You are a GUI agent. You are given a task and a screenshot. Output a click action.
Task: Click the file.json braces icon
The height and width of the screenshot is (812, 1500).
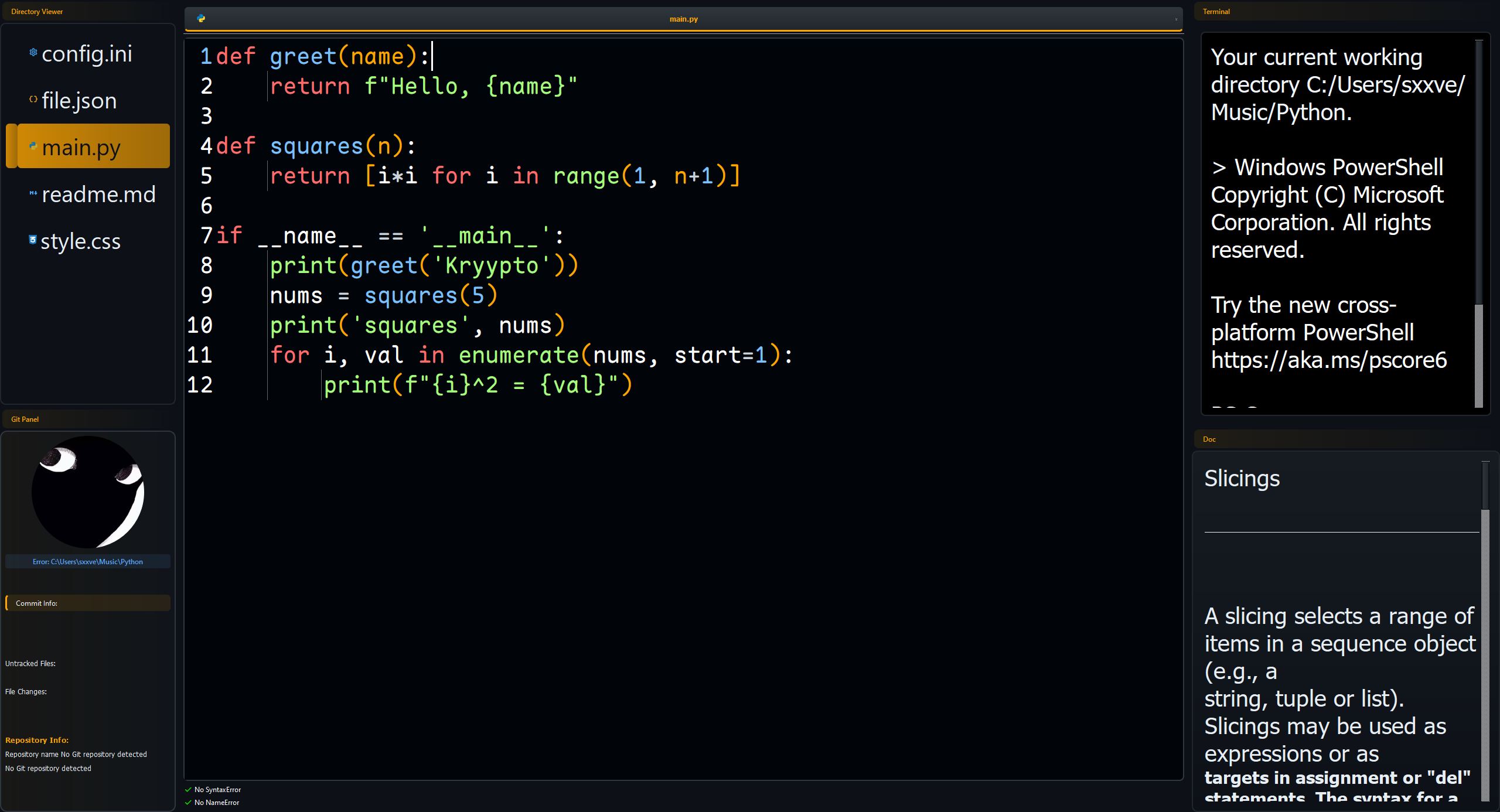tap(33, 100)
